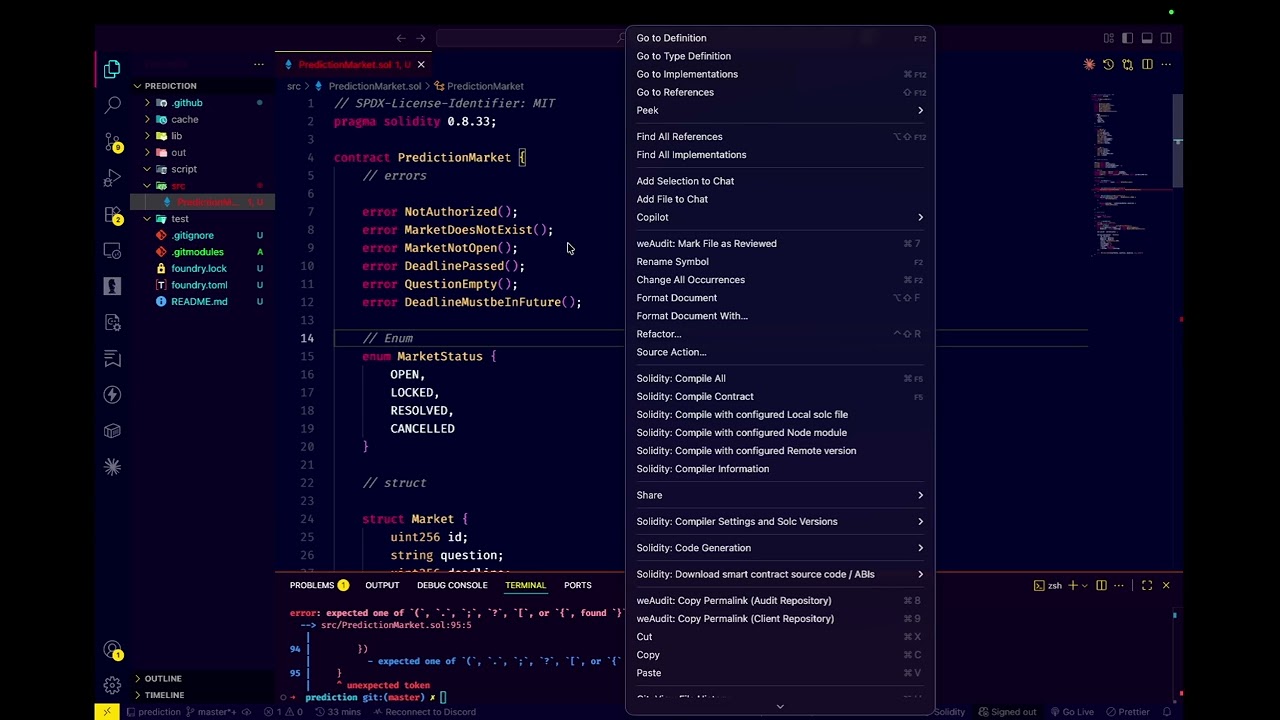
Task: Open editor More Actions ellipsis
Action: [1166, 64]
